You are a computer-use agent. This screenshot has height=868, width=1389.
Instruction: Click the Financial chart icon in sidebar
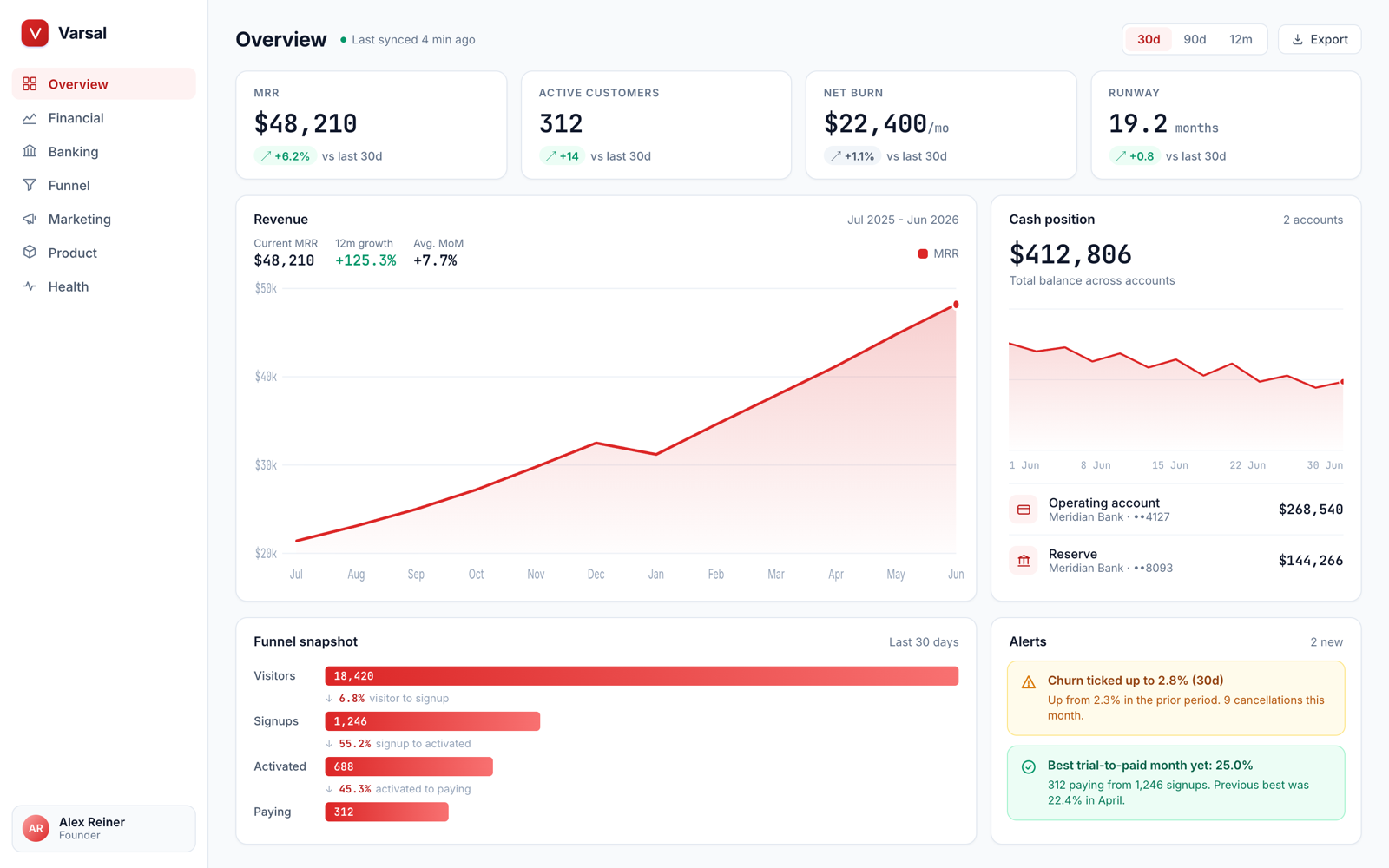(30, 118)
